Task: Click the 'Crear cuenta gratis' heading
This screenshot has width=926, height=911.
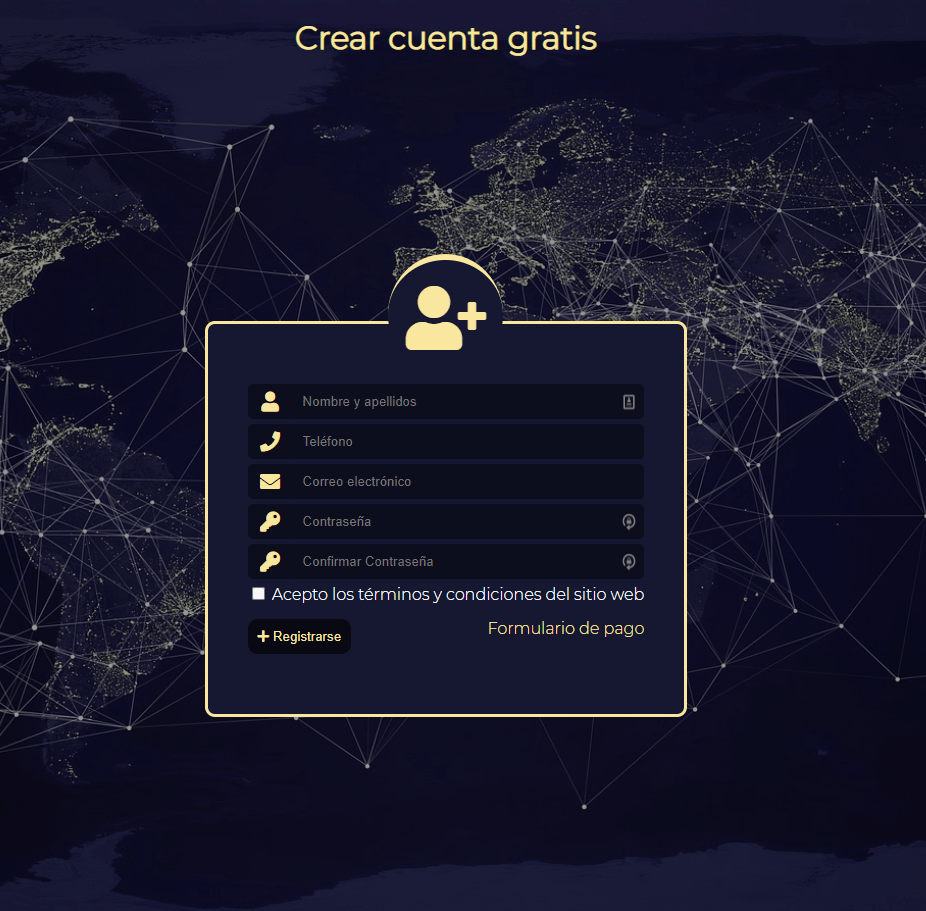Action: click(x=446, y=40)
